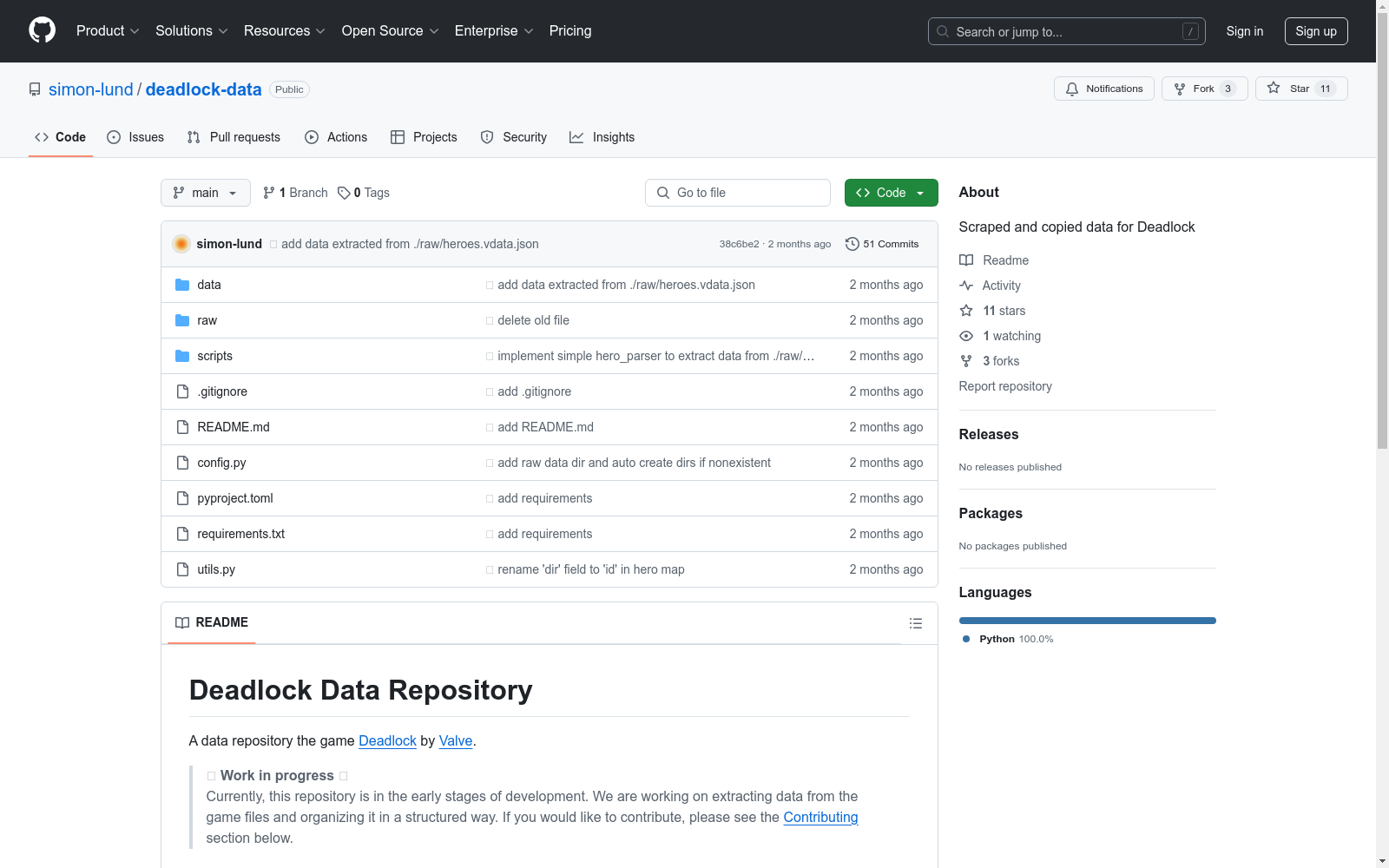
Task: Click the stars icon in About sidebar
Action: tap(966, 311)
